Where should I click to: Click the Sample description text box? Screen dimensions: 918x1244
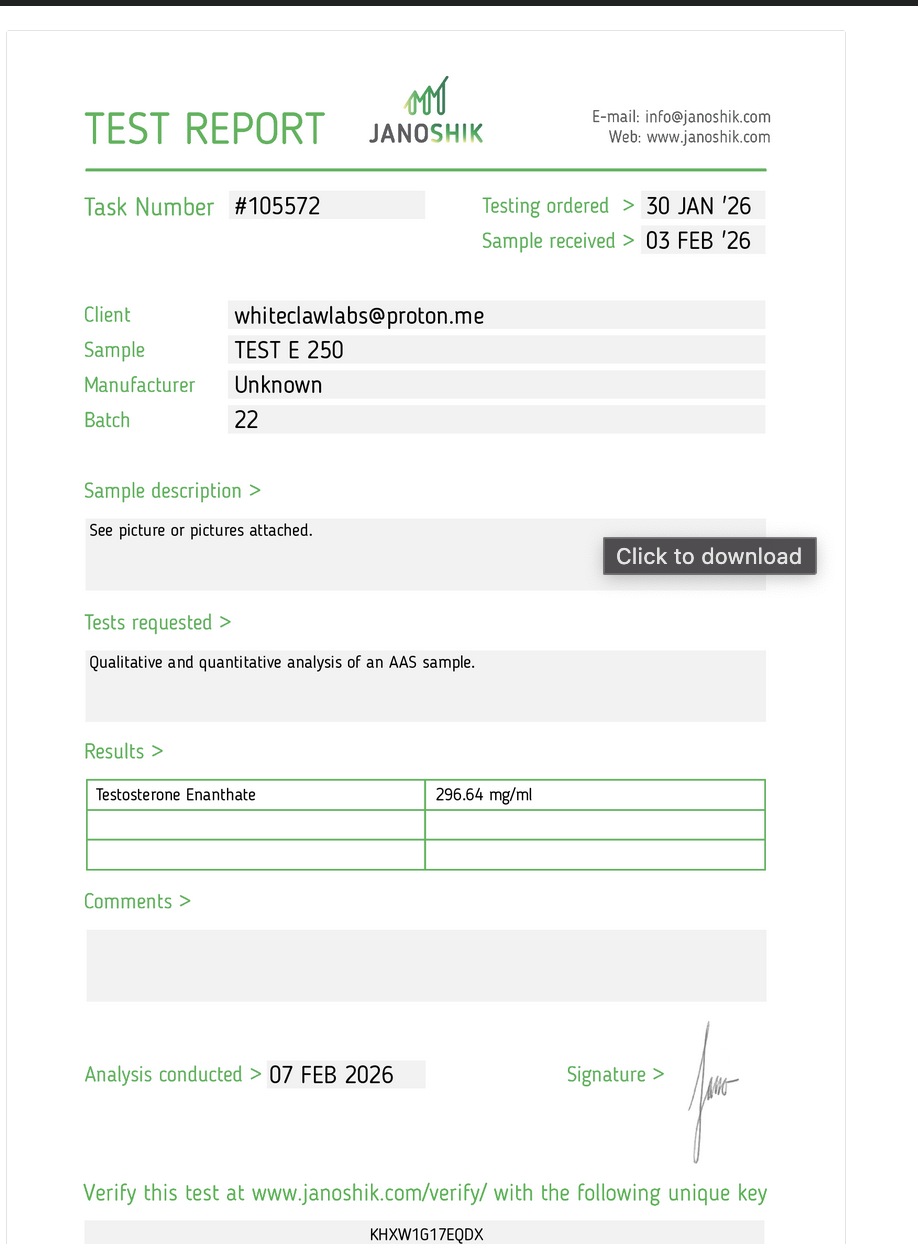point(340,554)
